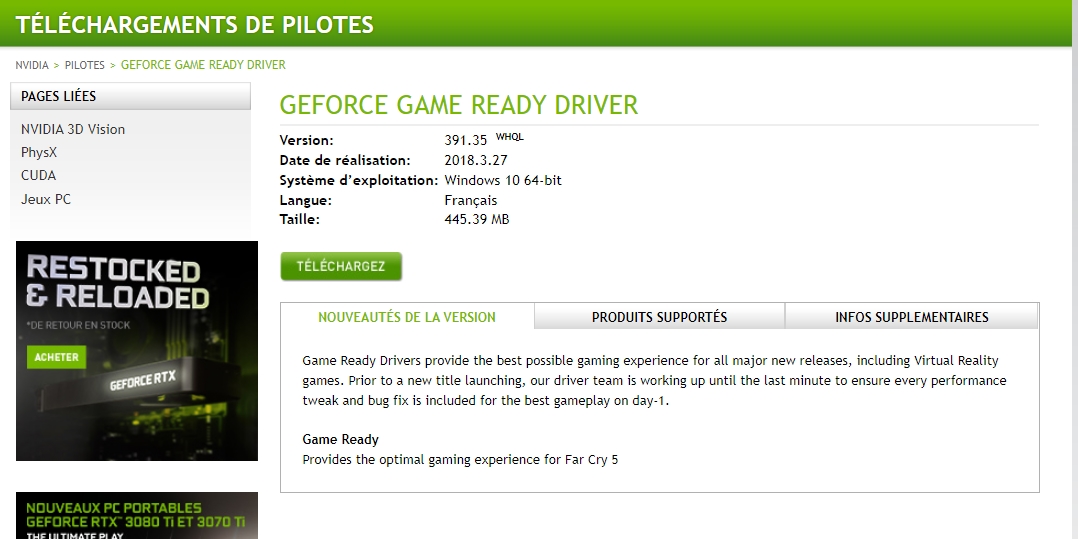Show the Infos Supplementaires tab

click(x=911, y=317)
